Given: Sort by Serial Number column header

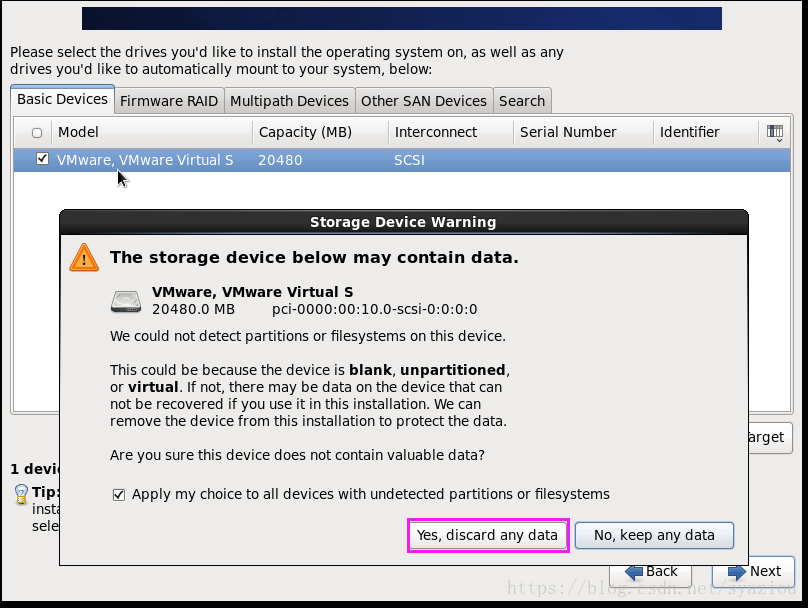Looking at the screenshot, I should (583, 132).
